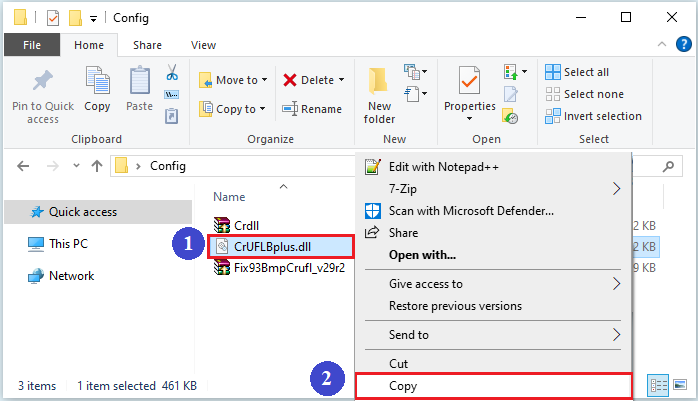
Task: Expand the 7-Zip submenu
Action: pyautogui.click(x=616, y=188)
